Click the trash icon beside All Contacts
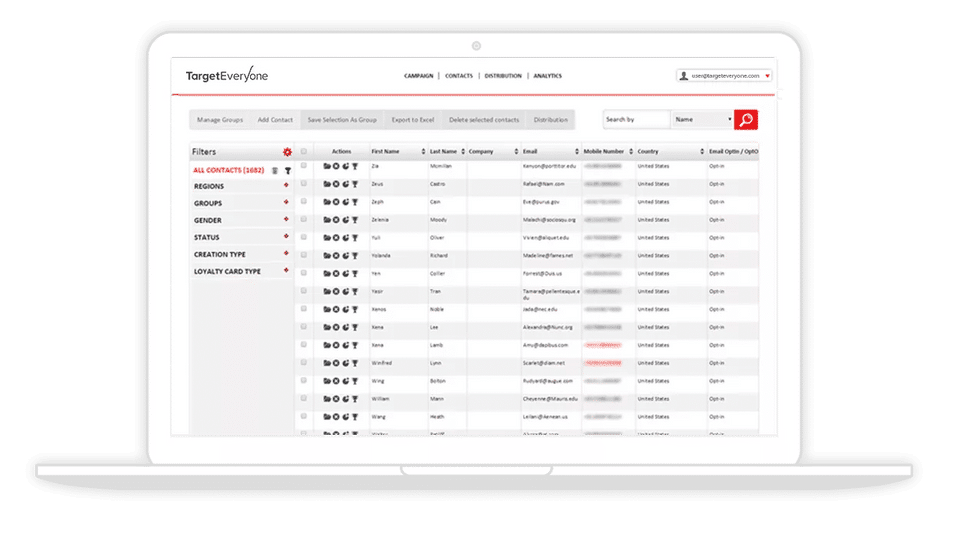This screenshot has height=534, width=960. tap(275, 171)
